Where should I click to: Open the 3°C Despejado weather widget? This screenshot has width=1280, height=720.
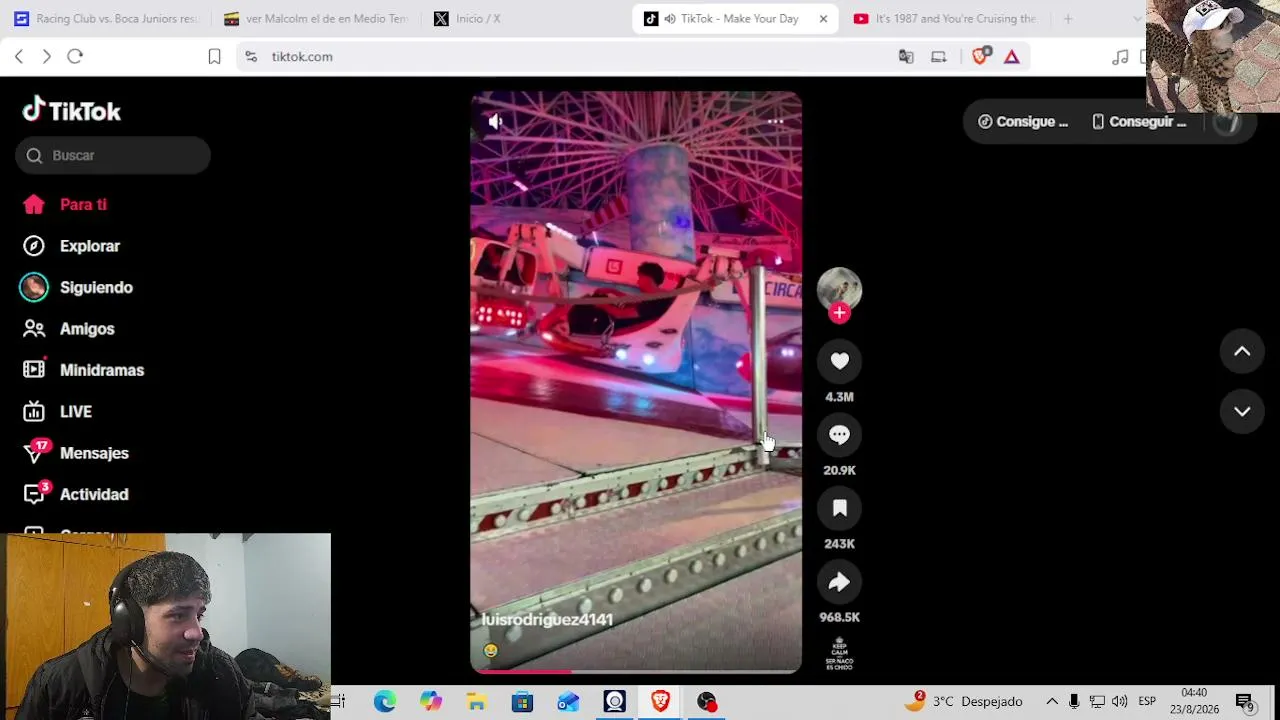point(964,702)
